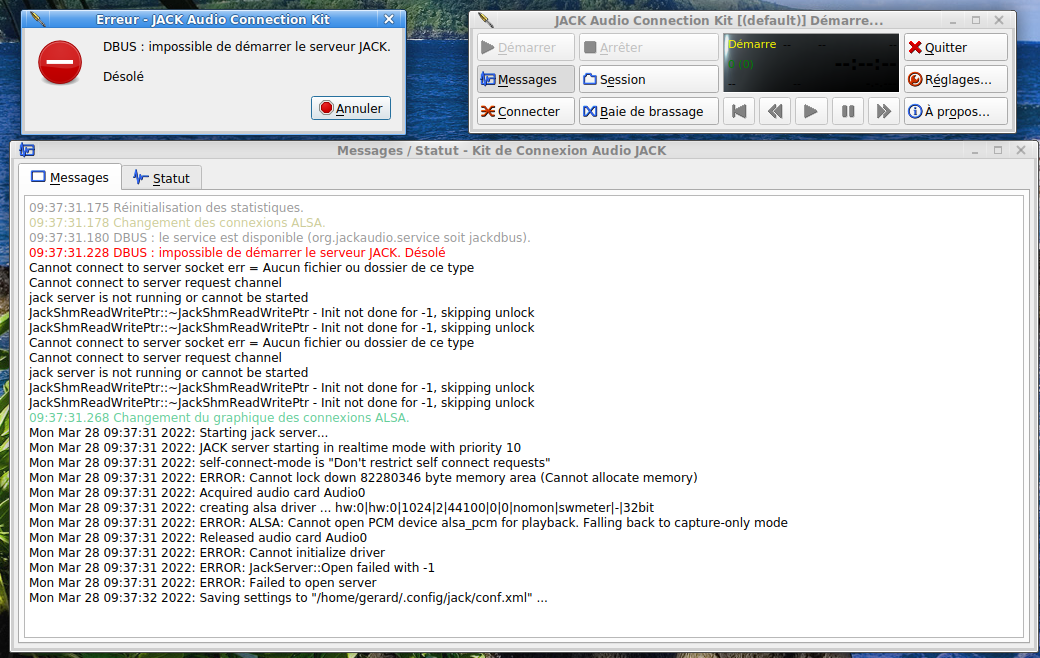Open the Connecter window

click(x=525, y=111)
